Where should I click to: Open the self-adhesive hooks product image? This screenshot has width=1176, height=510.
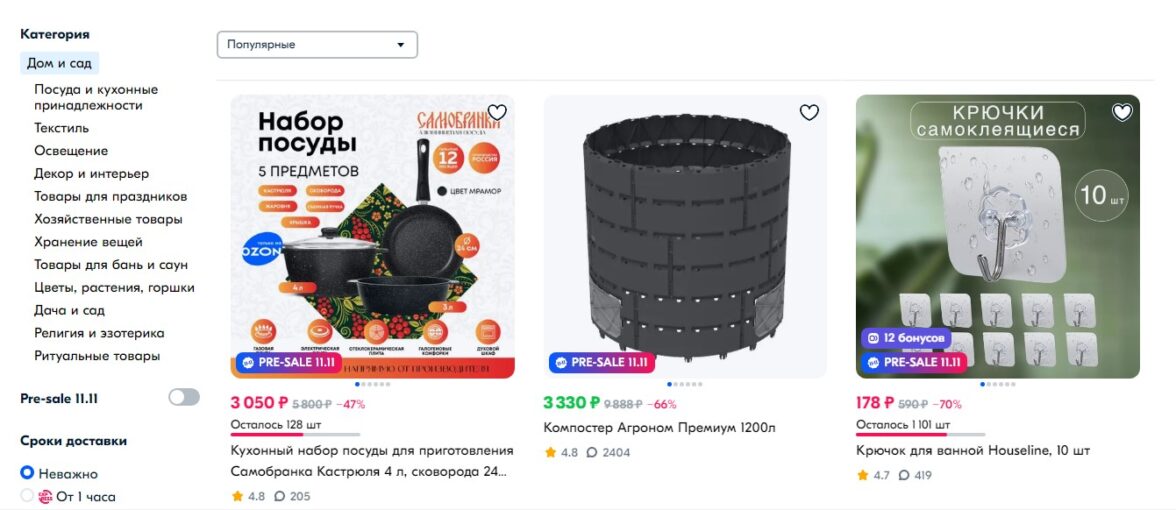pyautogui.click(x=997, y=230)
